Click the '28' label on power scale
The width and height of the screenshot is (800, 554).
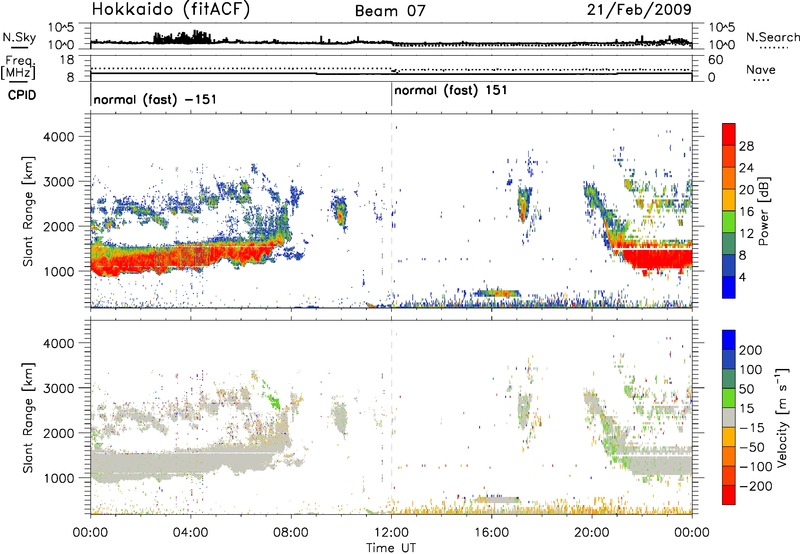point(746,146)
